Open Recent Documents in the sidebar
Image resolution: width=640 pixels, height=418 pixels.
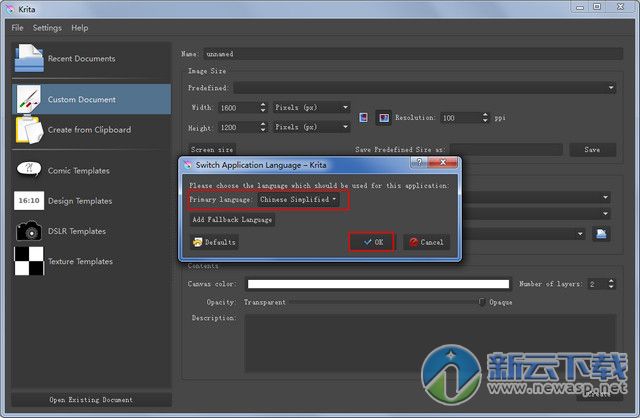[80, 59]
